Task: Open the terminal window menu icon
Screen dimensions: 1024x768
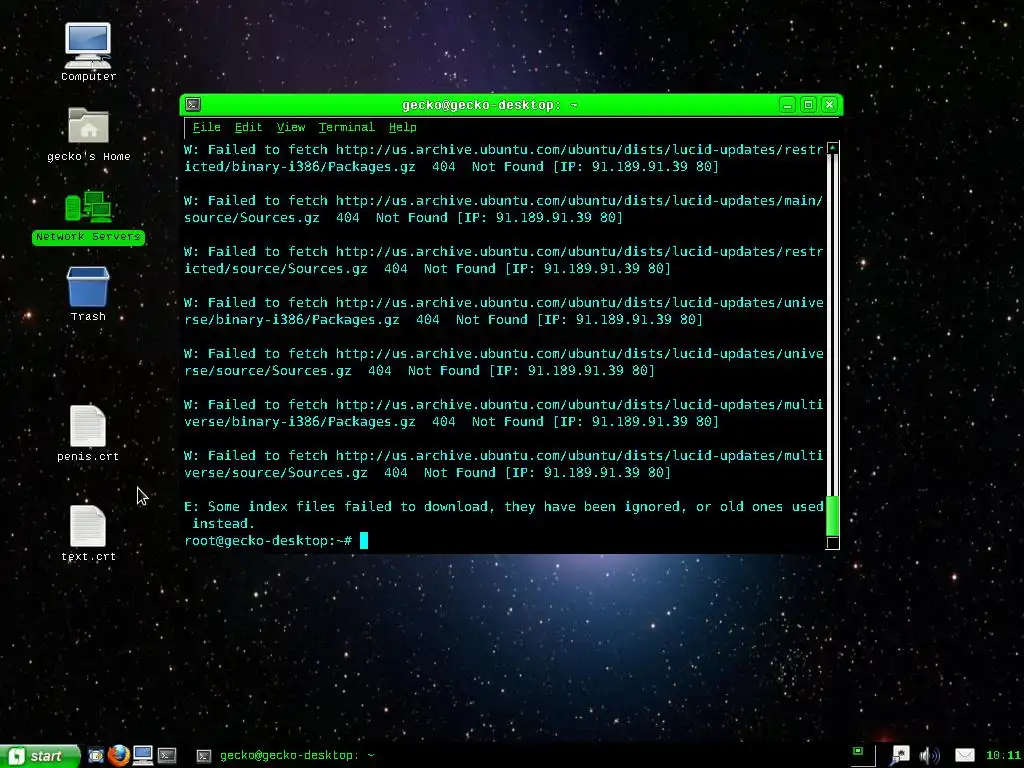Action: pos(193,104)
